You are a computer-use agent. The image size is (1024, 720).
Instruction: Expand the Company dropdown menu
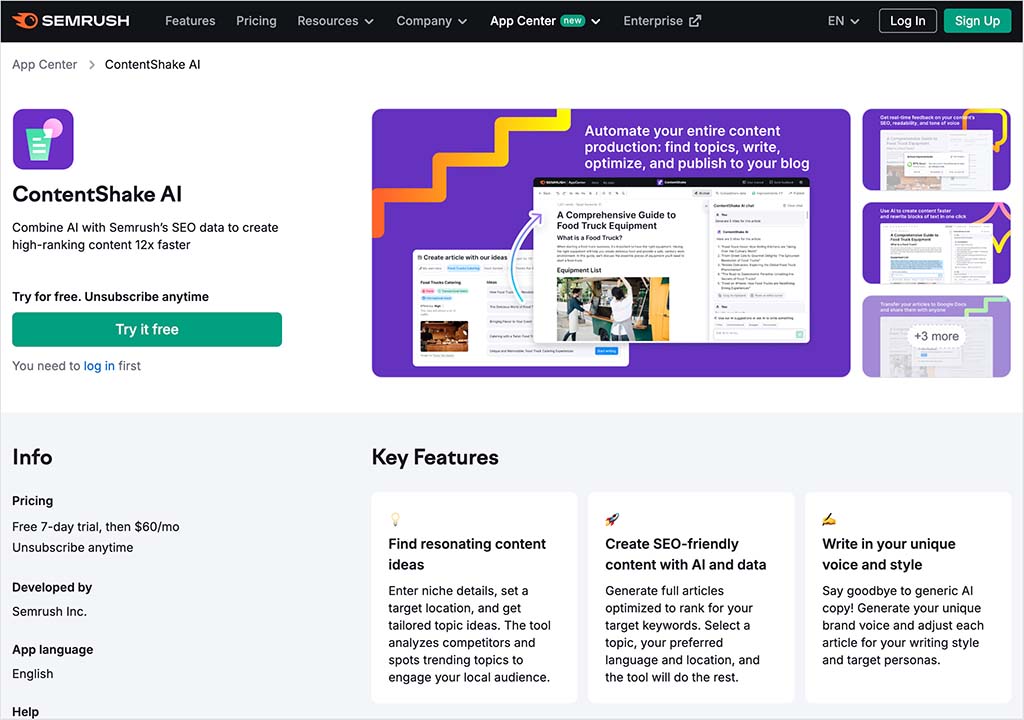pos(431,21)
